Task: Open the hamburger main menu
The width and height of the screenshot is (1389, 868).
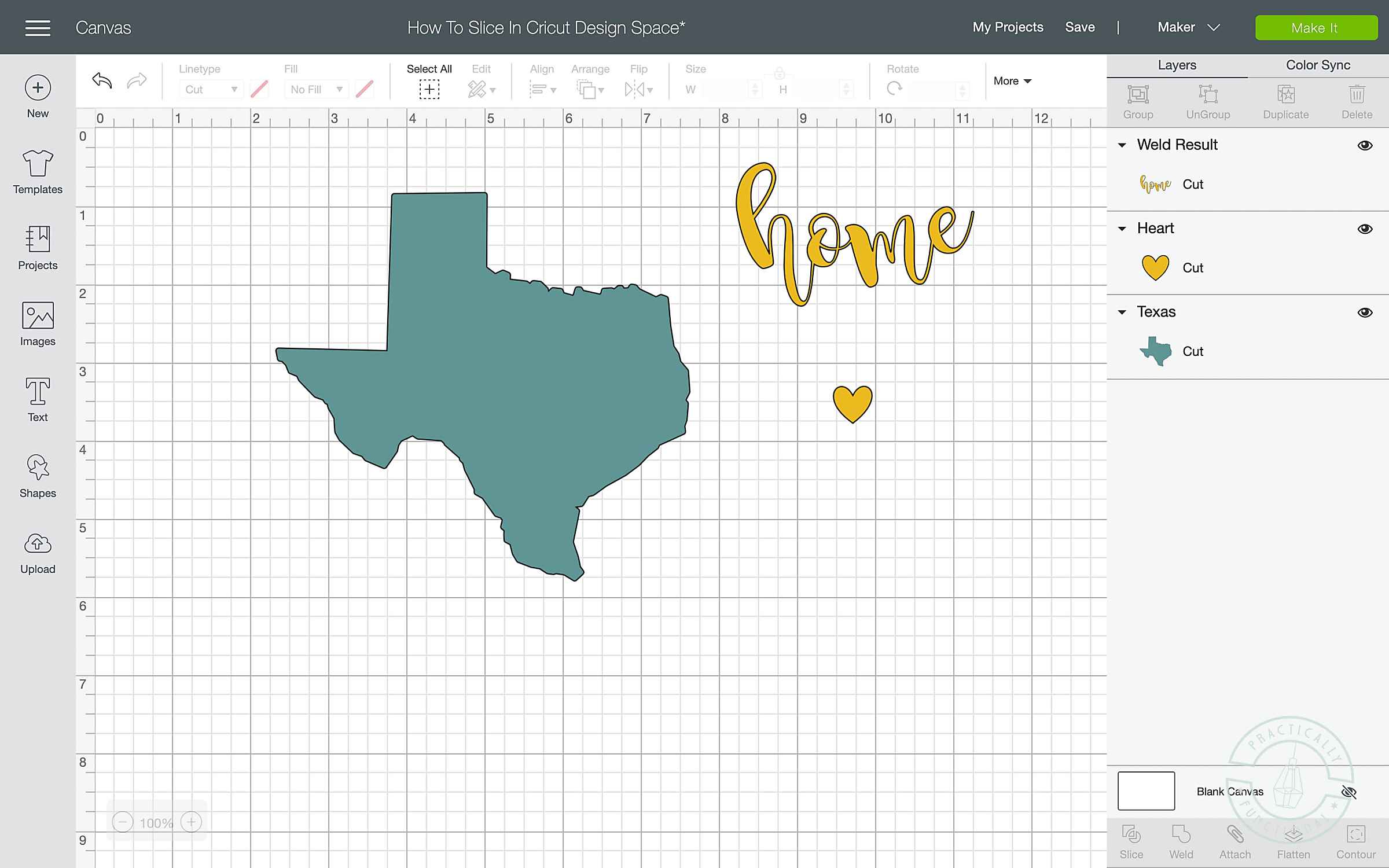Action: pyautogui.click(x=38, y=28)
